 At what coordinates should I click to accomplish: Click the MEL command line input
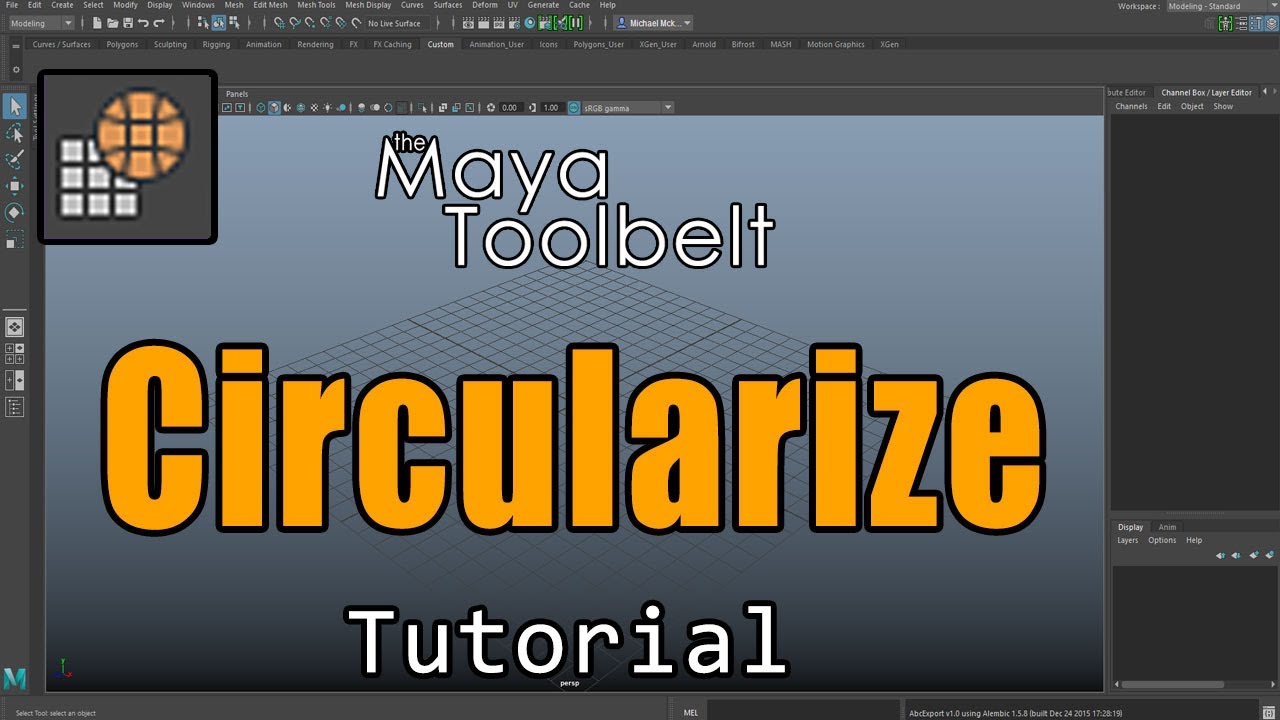pos(801,712)
